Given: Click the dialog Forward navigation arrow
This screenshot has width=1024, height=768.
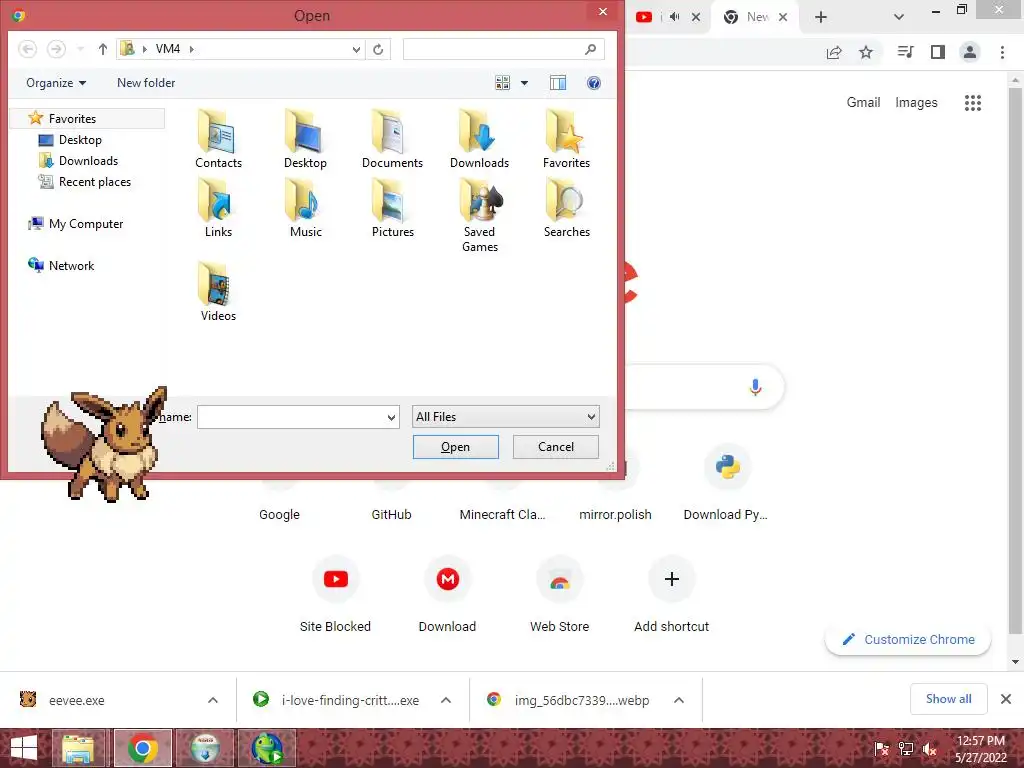Looking at the screenshot, I should pyautogui.click(x=57, y=49).
